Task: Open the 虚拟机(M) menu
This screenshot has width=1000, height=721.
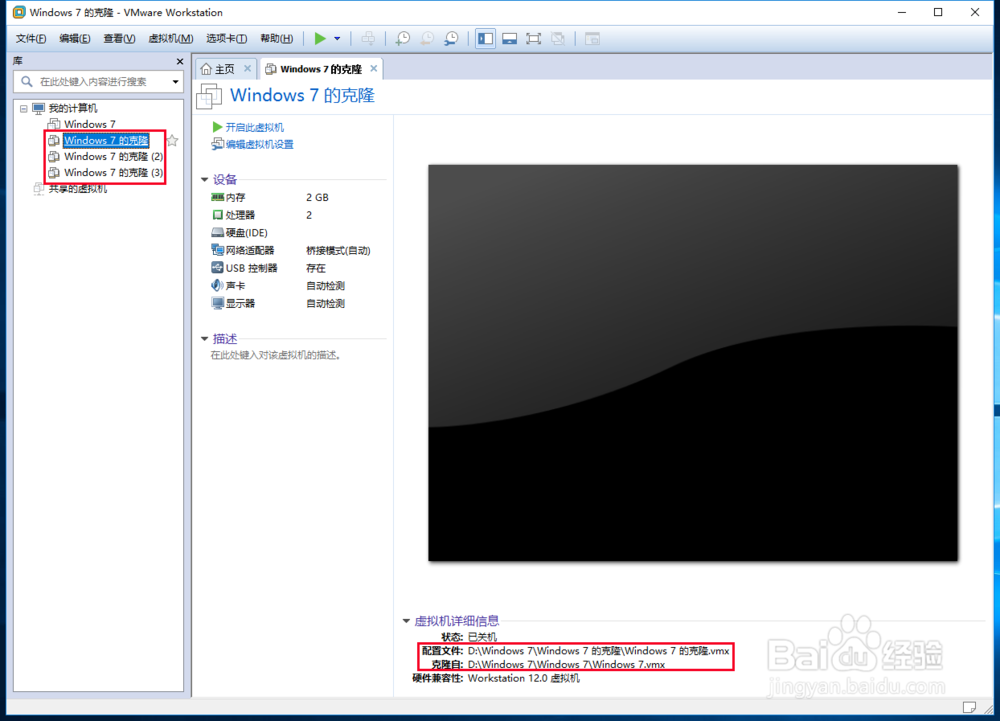Action: coord(171,38)
